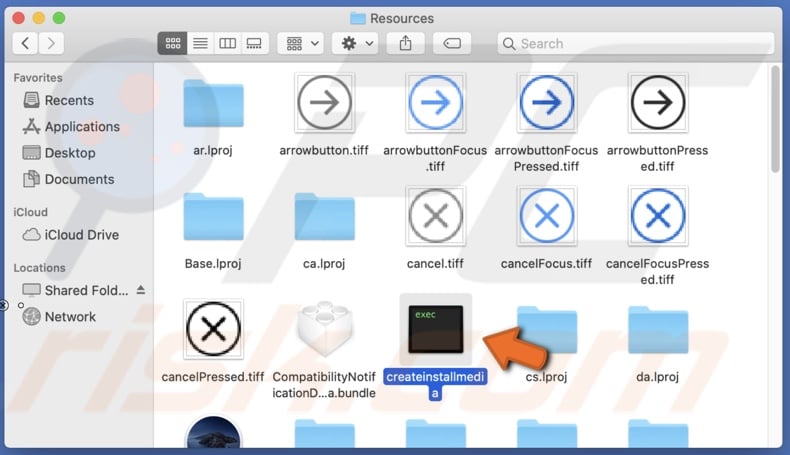This screenshot has width=790, height=455.
Task: Click the vertical scrollbar thumb
Action: [775, 120]
